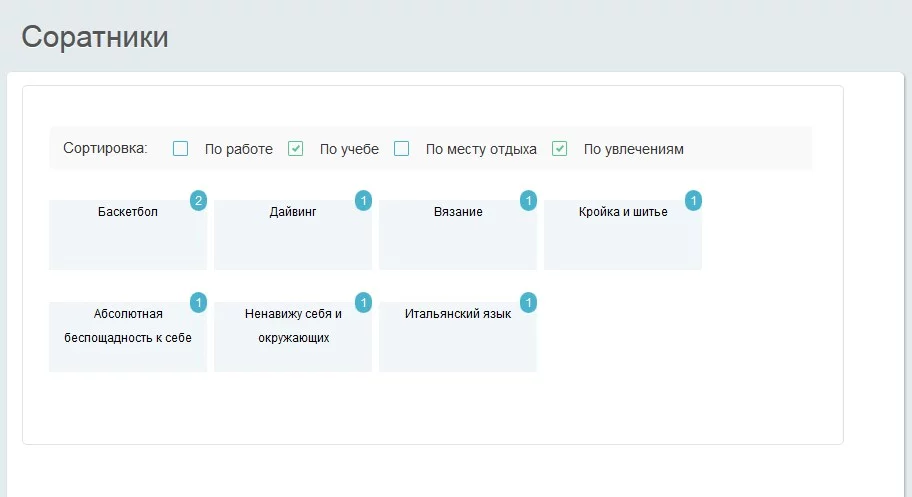Select «Ненавижу себя и окружающих» tile
Screen dimensions: 912x497
[x=293, y=338]
